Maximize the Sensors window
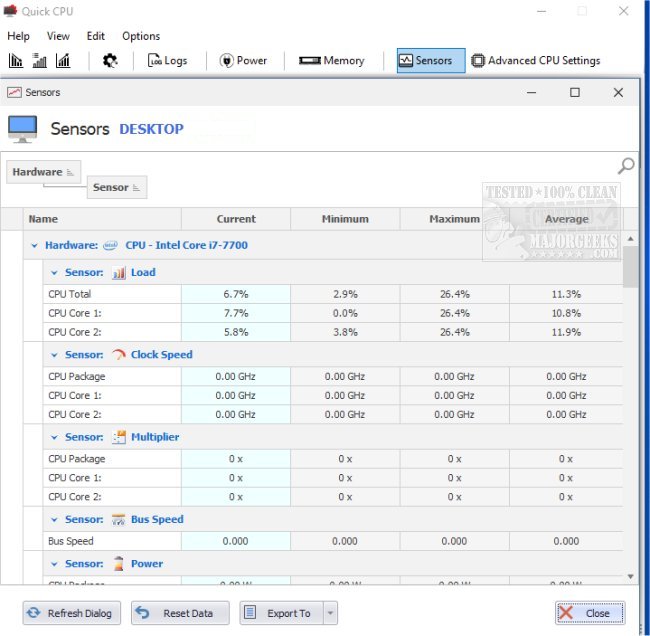650x636 pixels. pyautogui.click(x=575, y=92)
